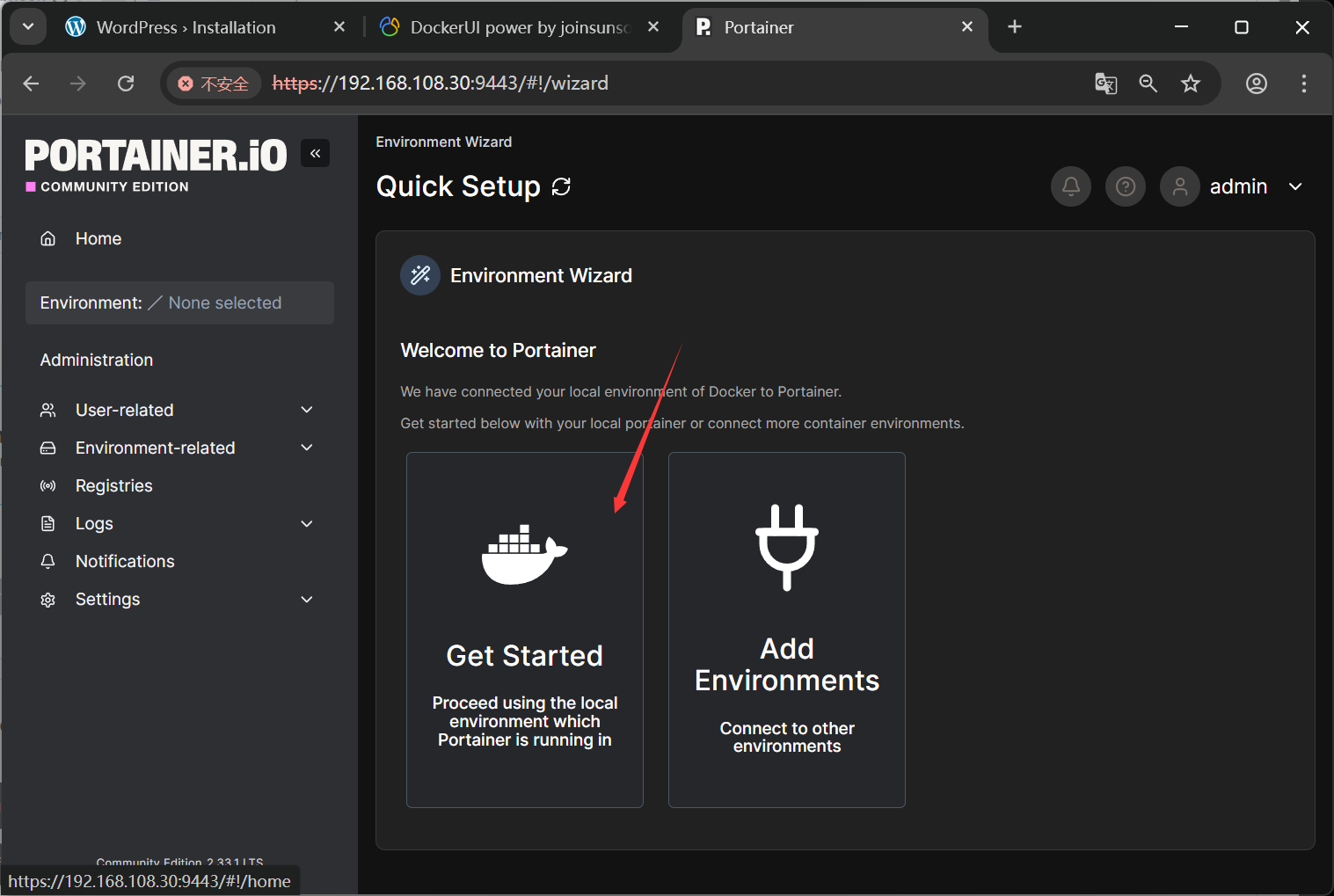
Task: Click the Docker whale icon
Action: coord(525,554)
